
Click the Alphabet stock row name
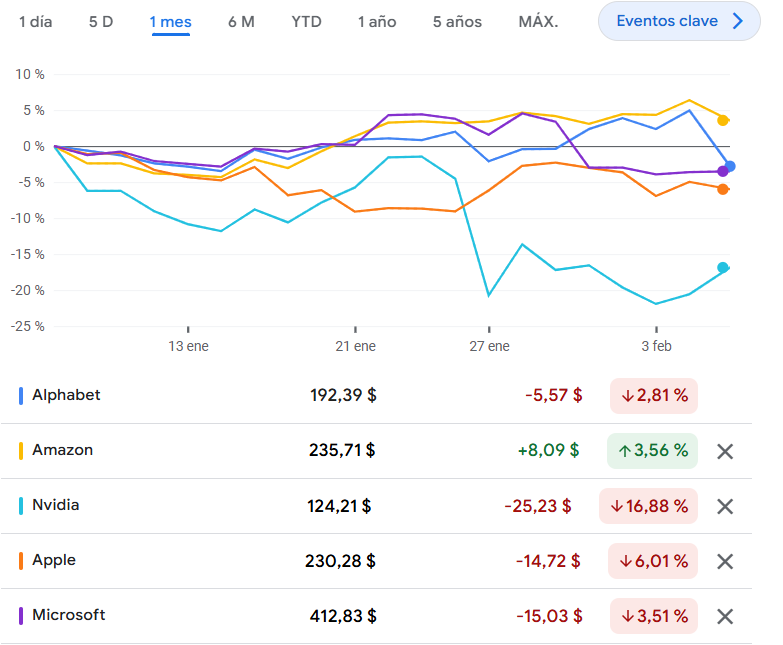(x=66, y=395)
